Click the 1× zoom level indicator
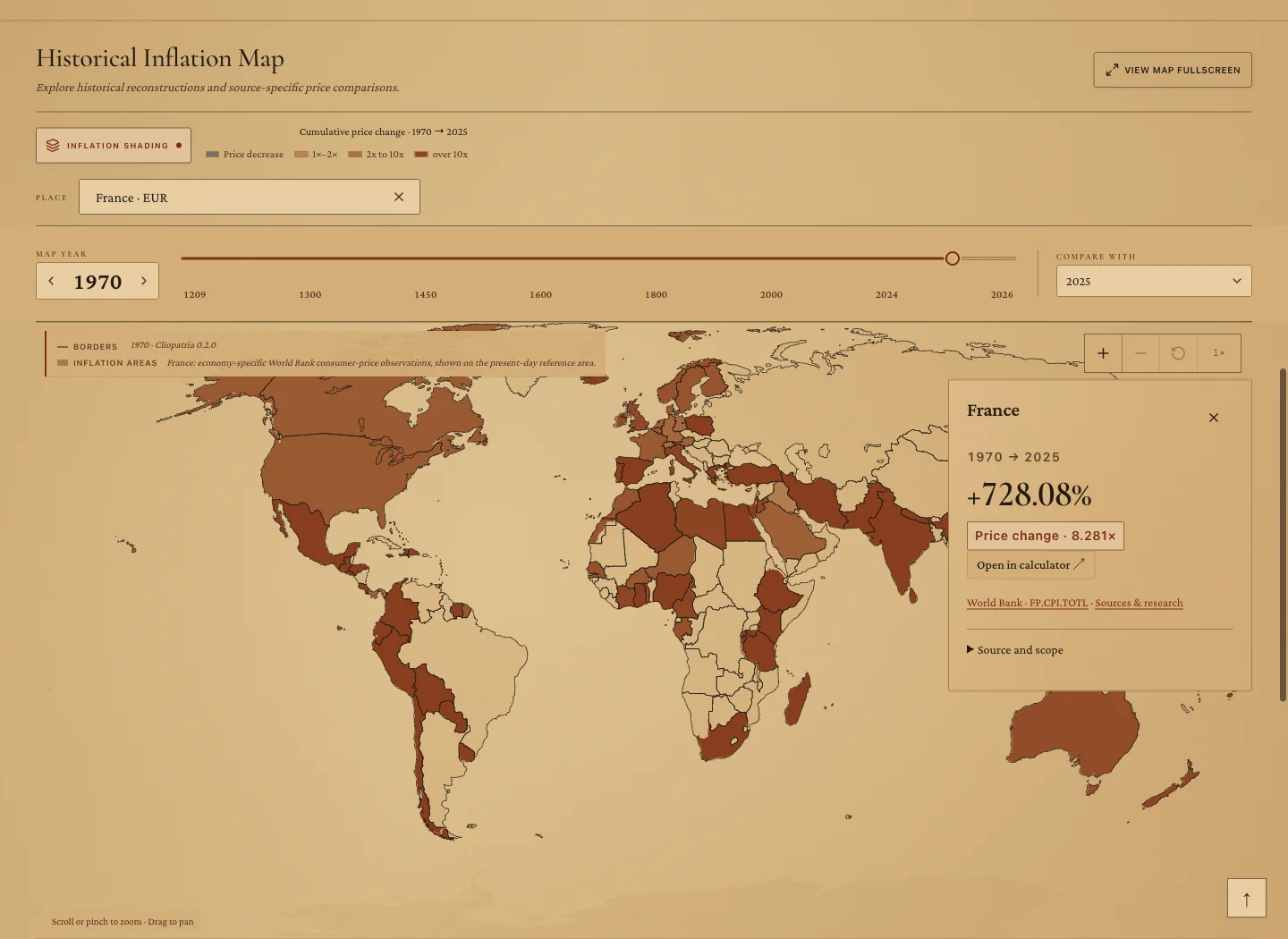 pos(1218,353)
